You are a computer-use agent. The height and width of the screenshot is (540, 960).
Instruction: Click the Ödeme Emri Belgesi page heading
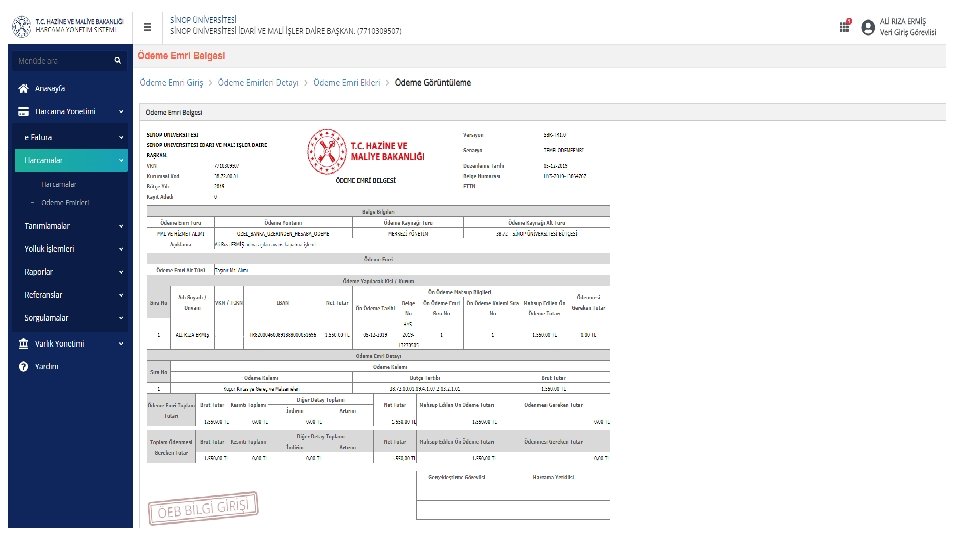tap(181, 56)
